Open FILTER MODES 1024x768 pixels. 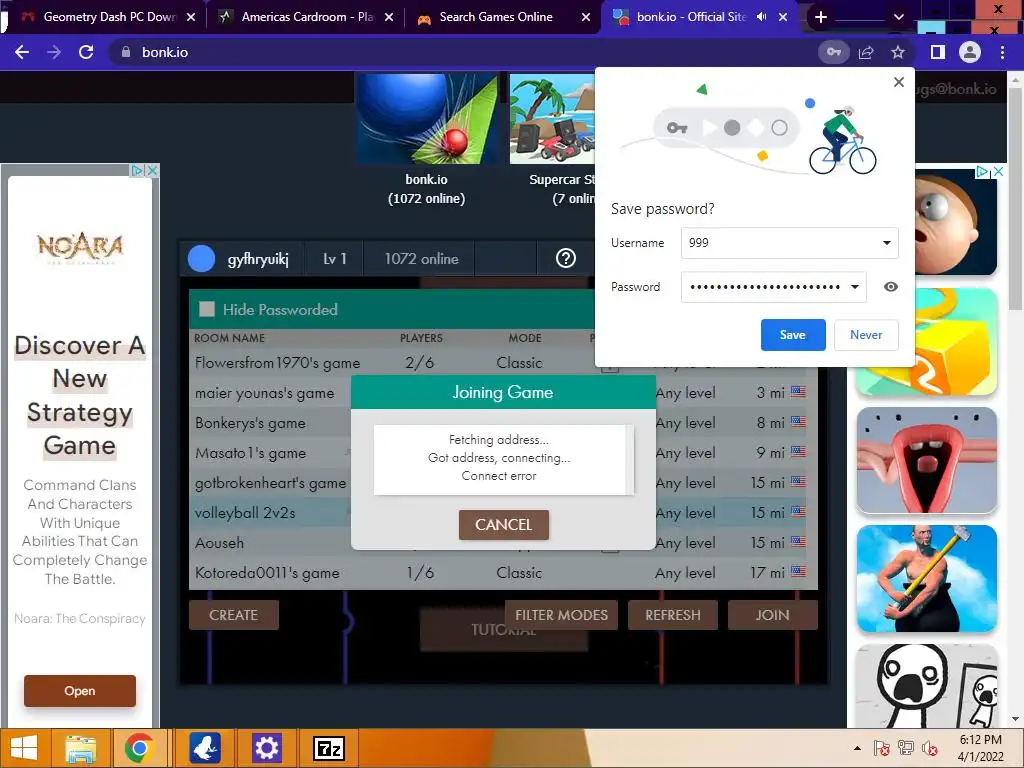pyautogui.click(x=561, y=615)
